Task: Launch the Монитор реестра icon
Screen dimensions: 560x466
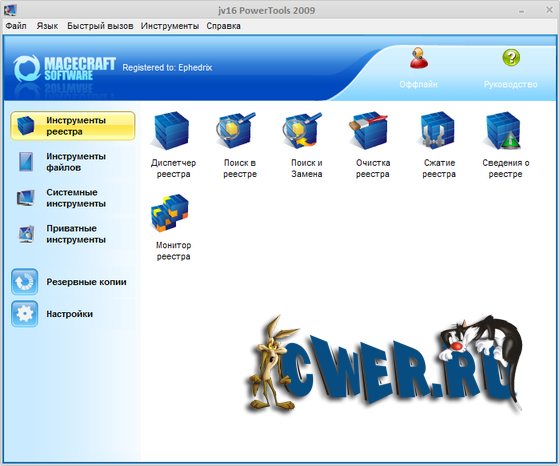Action: (x=170, y=213)
